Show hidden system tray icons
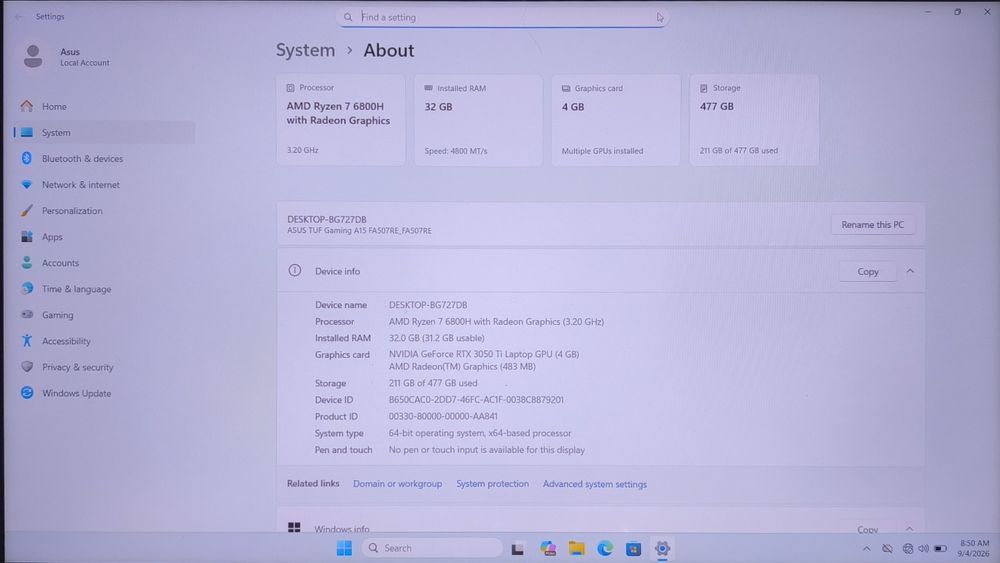The width and height of the screenshot is (1000, 563). coord(866,548)
